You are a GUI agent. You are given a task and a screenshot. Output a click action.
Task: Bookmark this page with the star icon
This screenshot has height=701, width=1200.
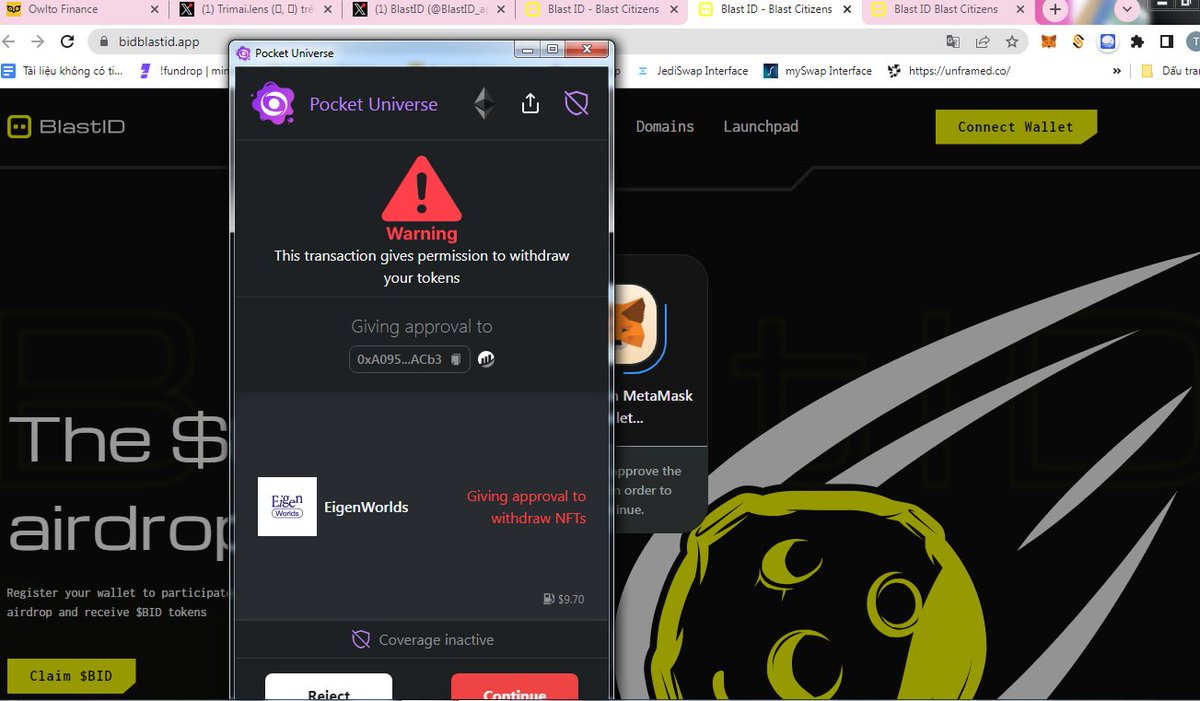tap(1012, 42)
